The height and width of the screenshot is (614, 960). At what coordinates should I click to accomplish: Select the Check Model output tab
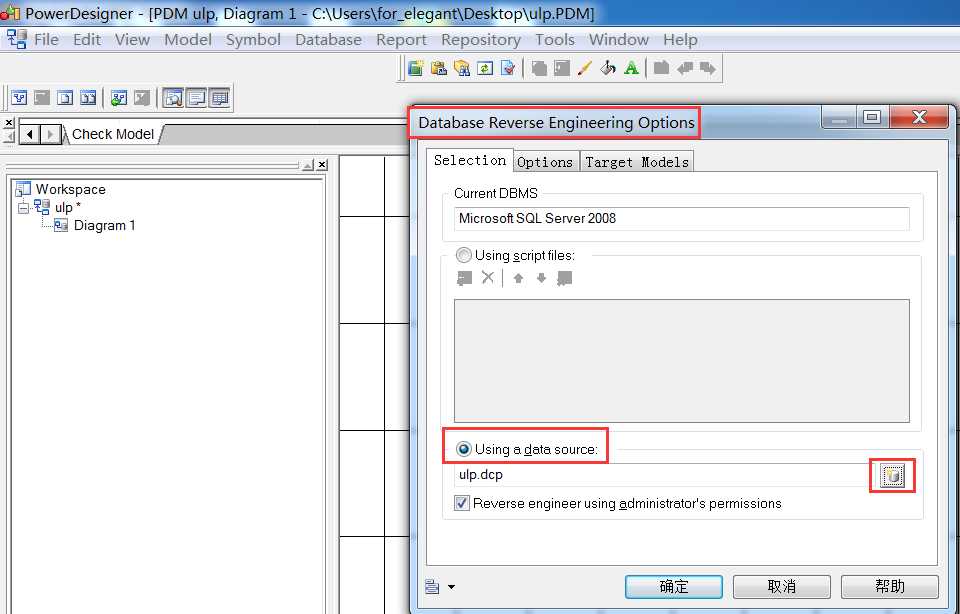tap(113, 134)
